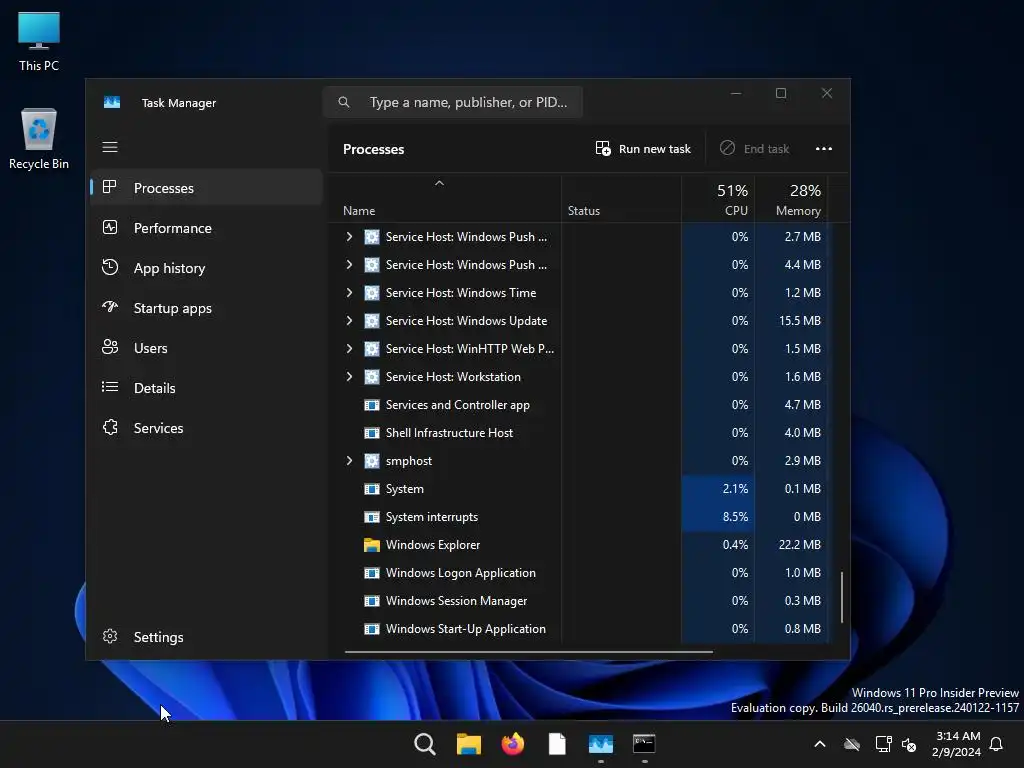Expand Service Host: Workstation
Screen dimensions: 1024x768
coord(349,377)
